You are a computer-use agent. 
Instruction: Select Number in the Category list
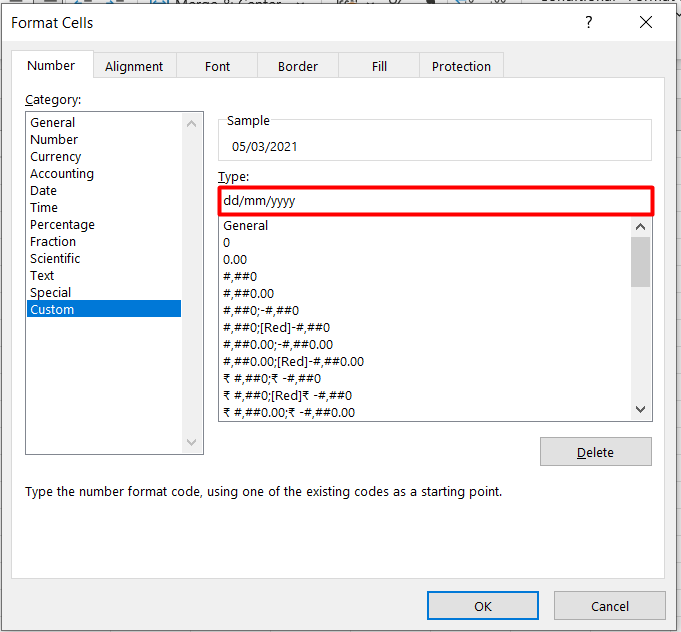tap(104, 139)
